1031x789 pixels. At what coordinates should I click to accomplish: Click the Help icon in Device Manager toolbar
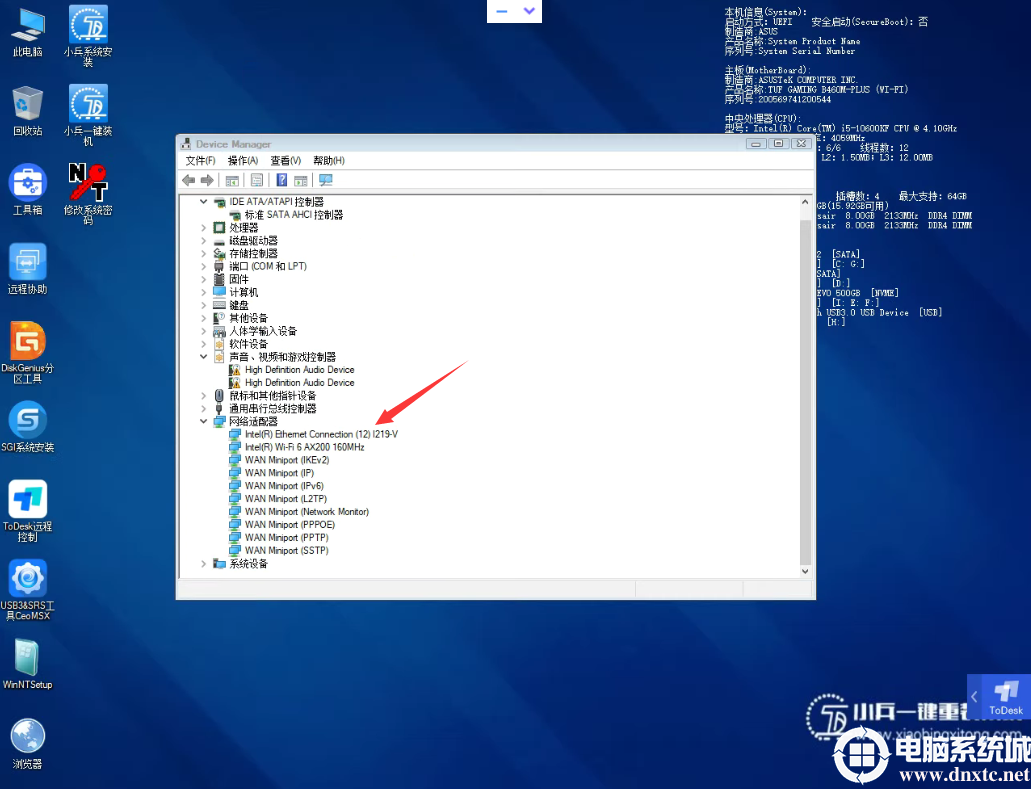(282, 180)
